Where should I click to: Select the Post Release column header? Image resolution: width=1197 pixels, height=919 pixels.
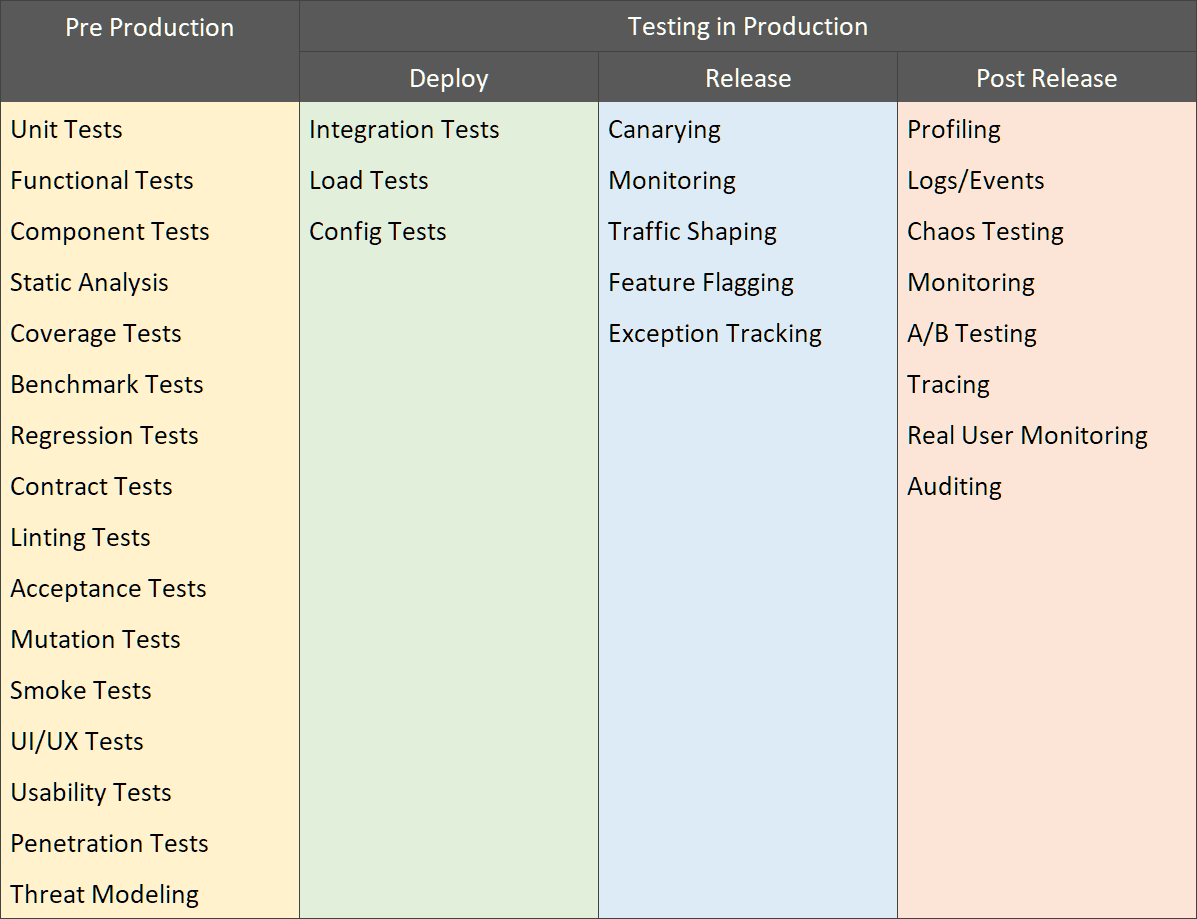tap(1046, 78)
